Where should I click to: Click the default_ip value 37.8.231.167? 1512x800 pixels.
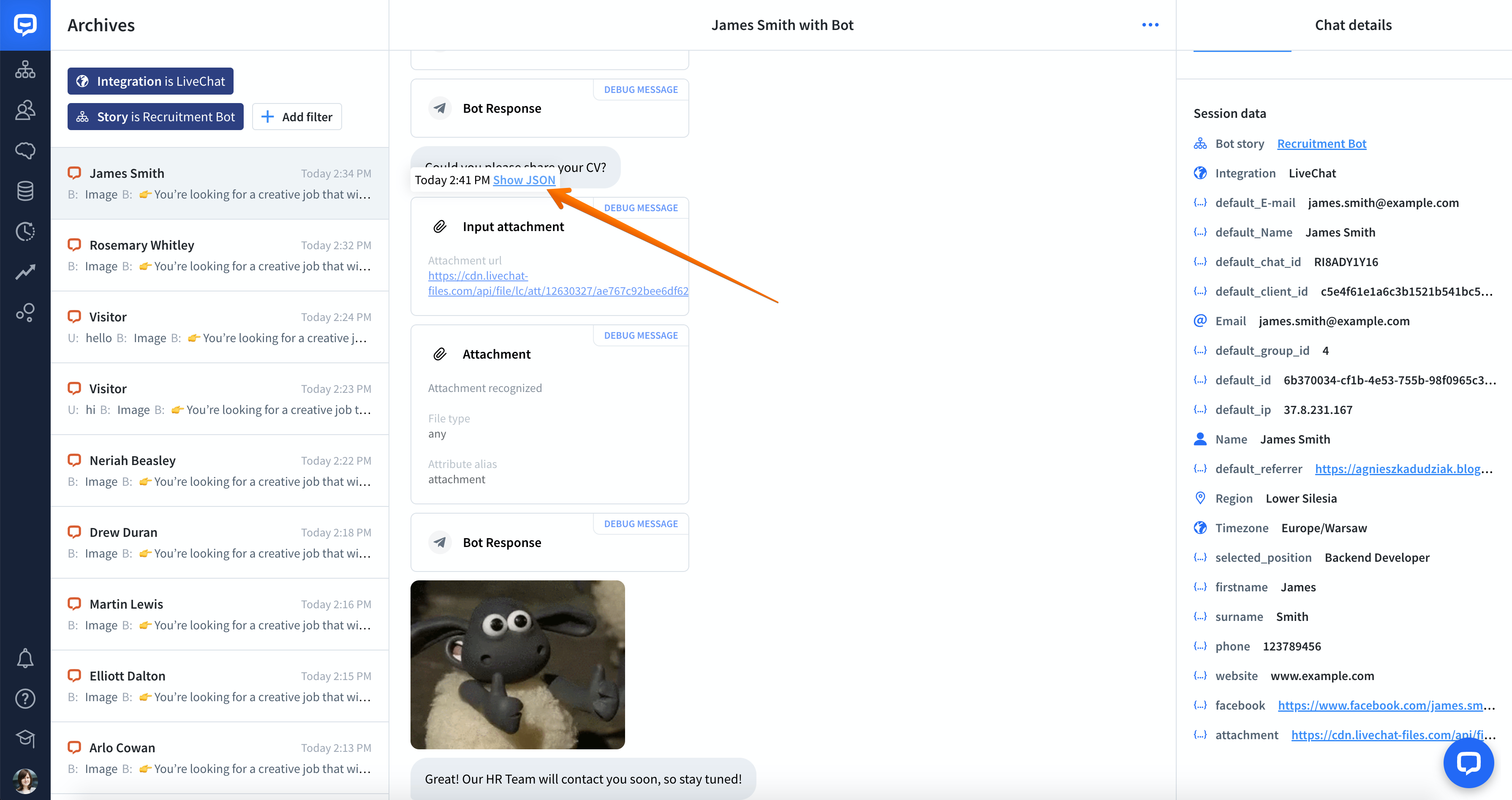tap(1318, 410)
